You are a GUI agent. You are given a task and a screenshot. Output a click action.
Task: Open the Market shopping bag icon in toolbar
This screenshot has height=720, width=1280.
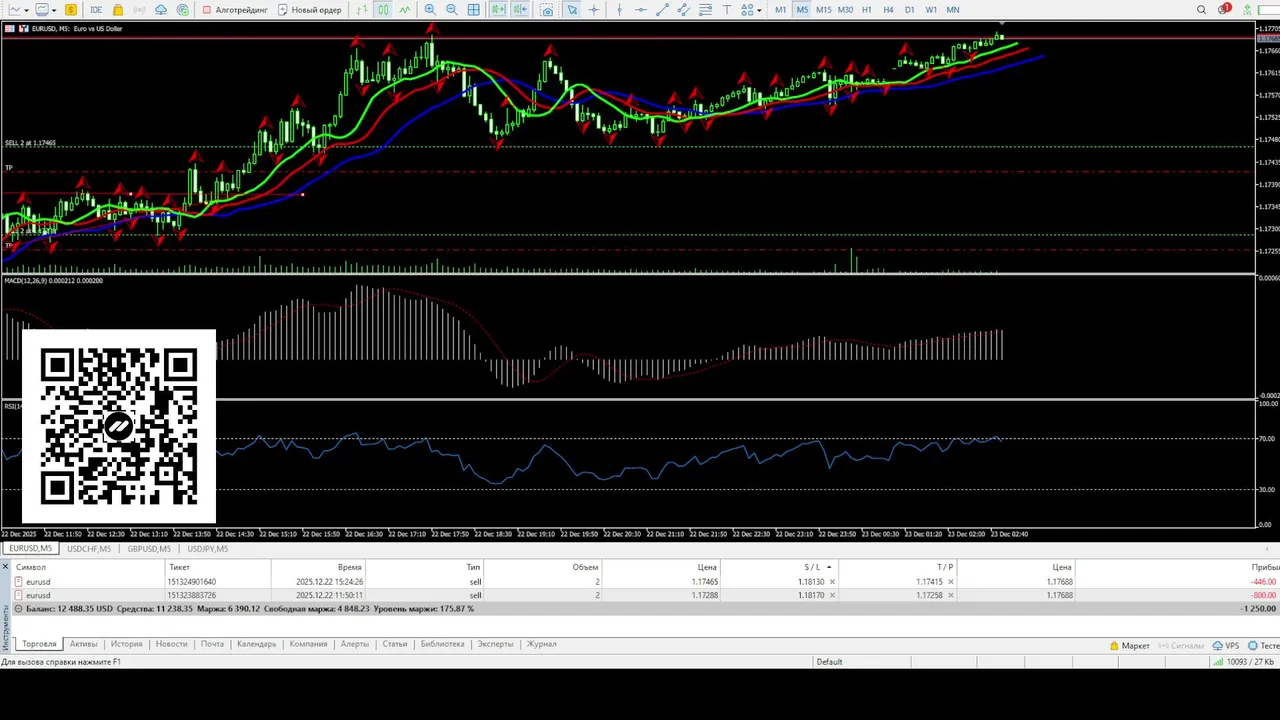click(118, 10)
